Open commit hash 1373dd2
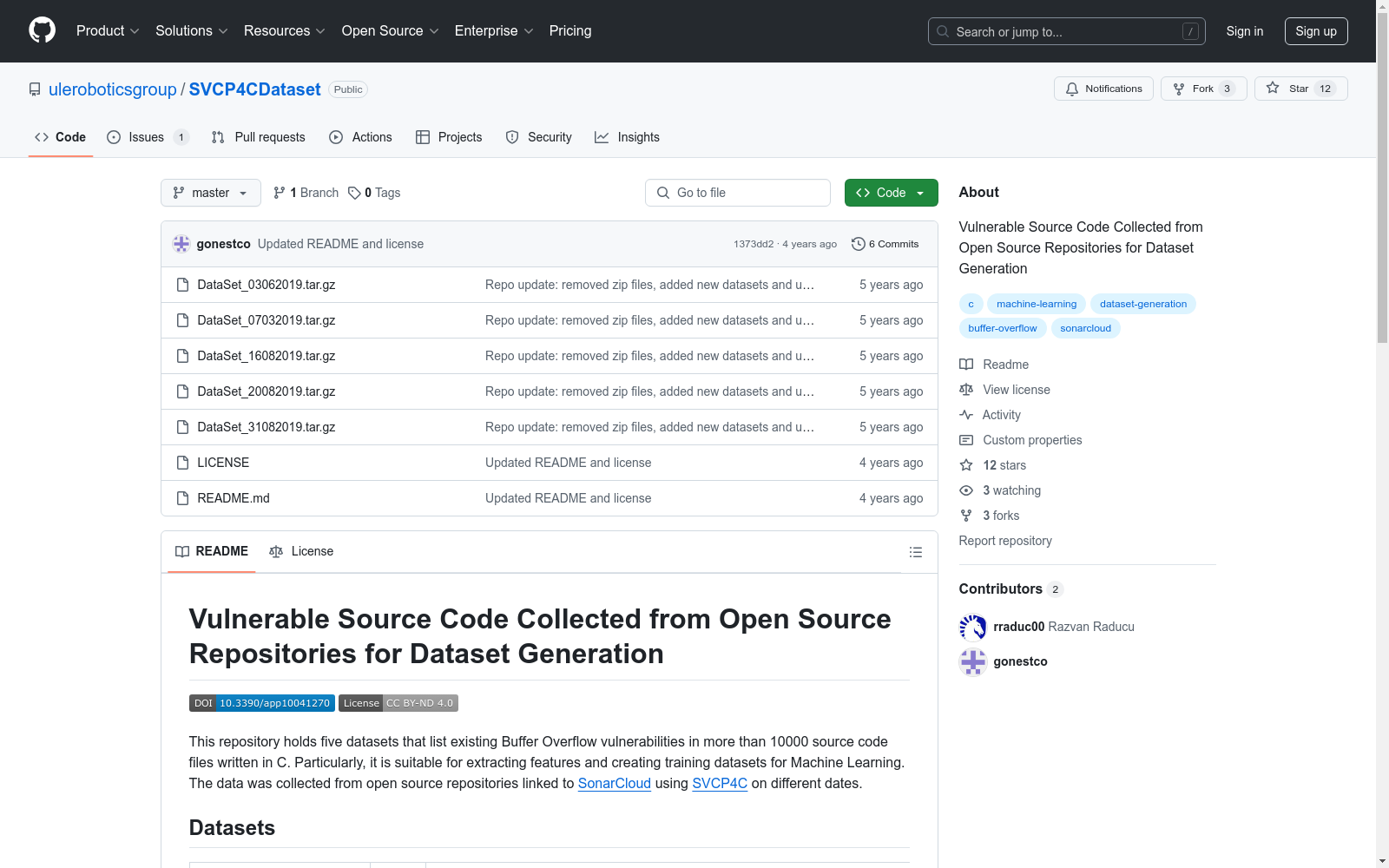1389x868 pixels. click(754, 244)
